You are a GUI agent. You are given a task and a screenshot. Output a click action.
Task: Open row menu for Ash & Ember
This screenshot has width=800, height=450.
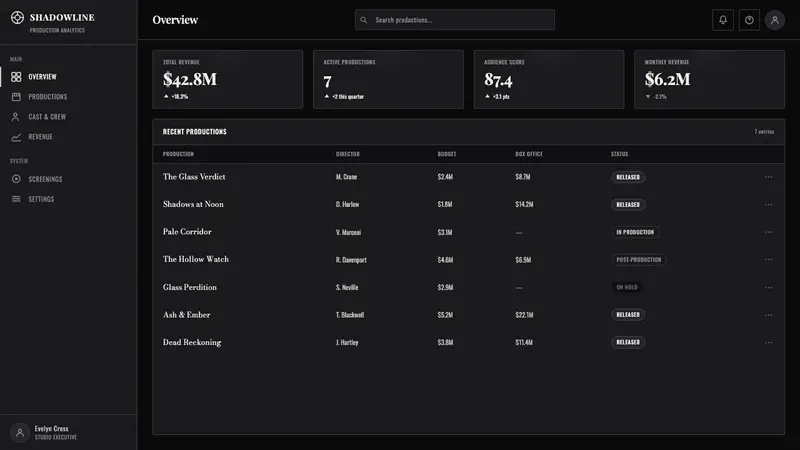pyautogui.click(x=768, y=315)
